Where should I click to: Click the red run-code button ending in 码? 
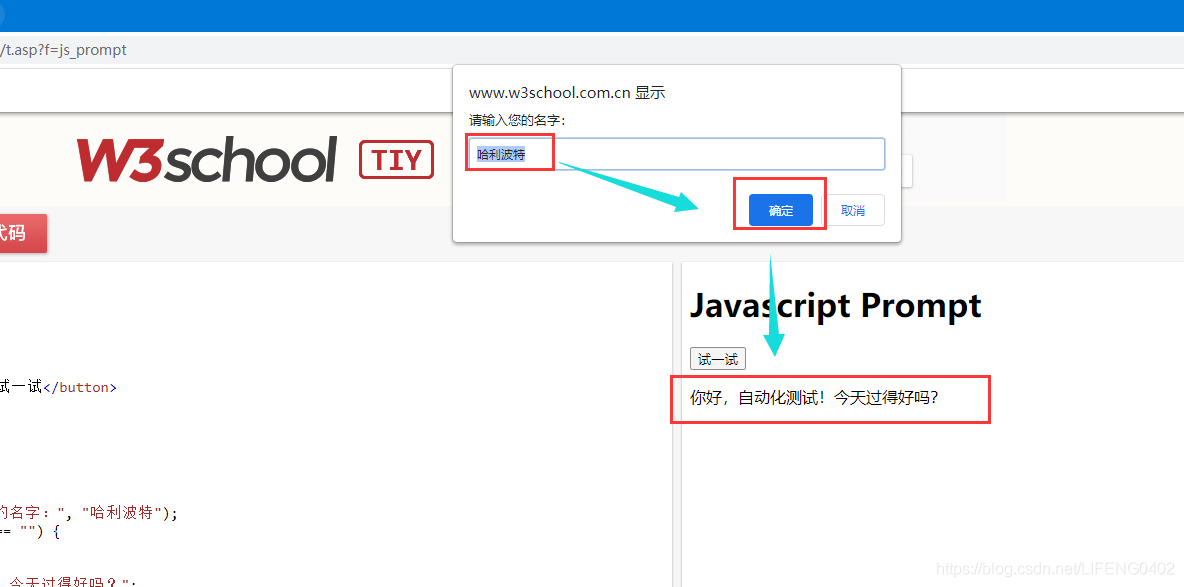click(23, 233)
